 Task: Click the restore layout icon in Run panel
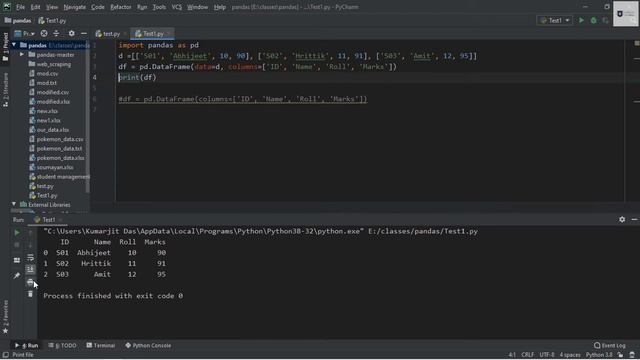(x=17, y=260)
